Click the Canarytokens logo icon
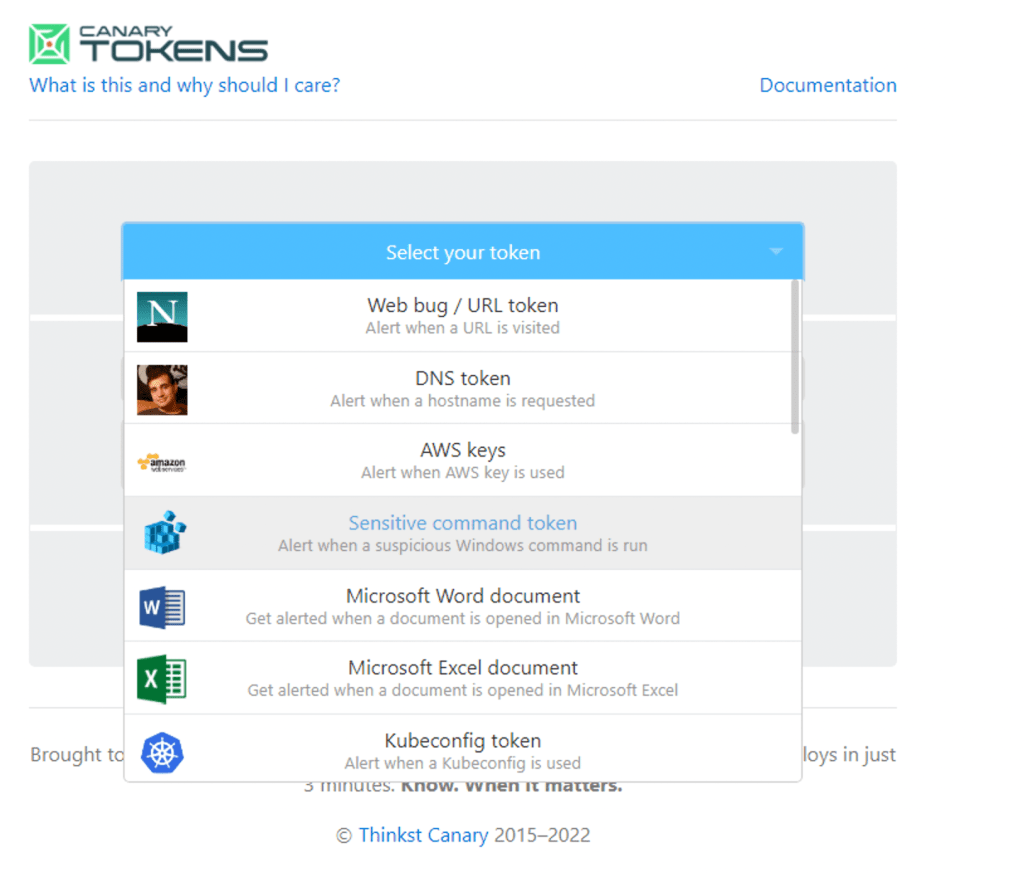 point(49,45)
